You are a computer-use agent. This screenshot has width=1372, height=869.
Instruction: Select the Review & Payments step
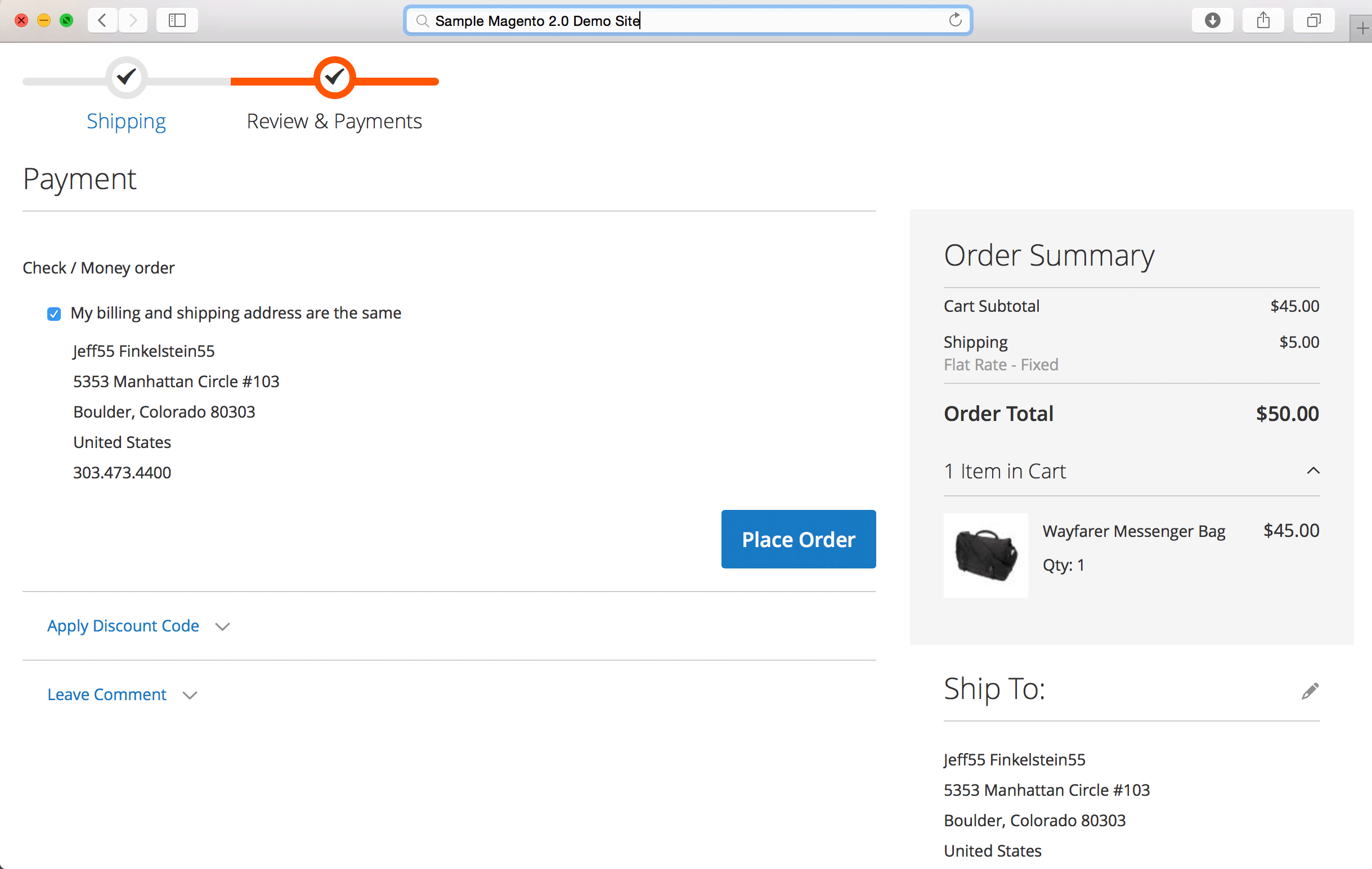pyautogui.click(x=334, y=121)
